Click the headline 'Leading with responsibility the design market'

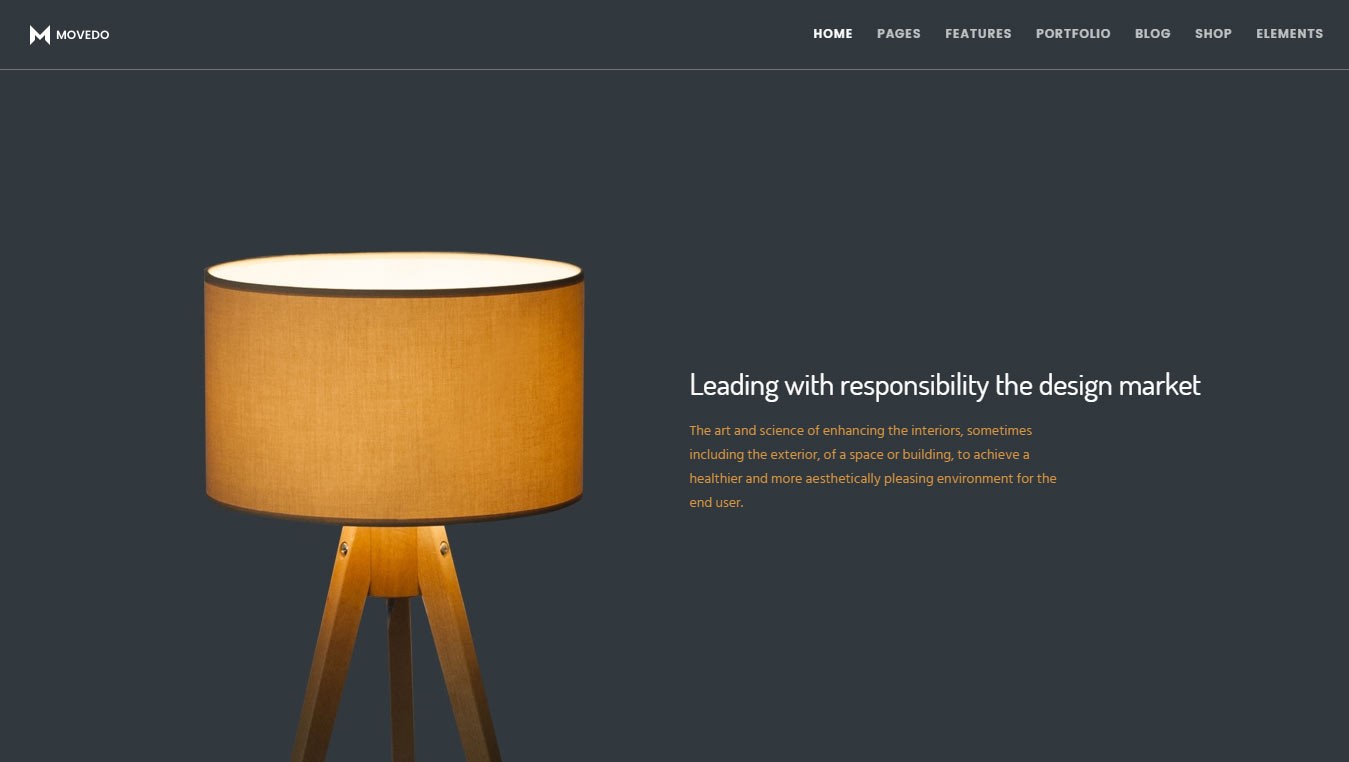pyautogui.click(x=945, y=385)
